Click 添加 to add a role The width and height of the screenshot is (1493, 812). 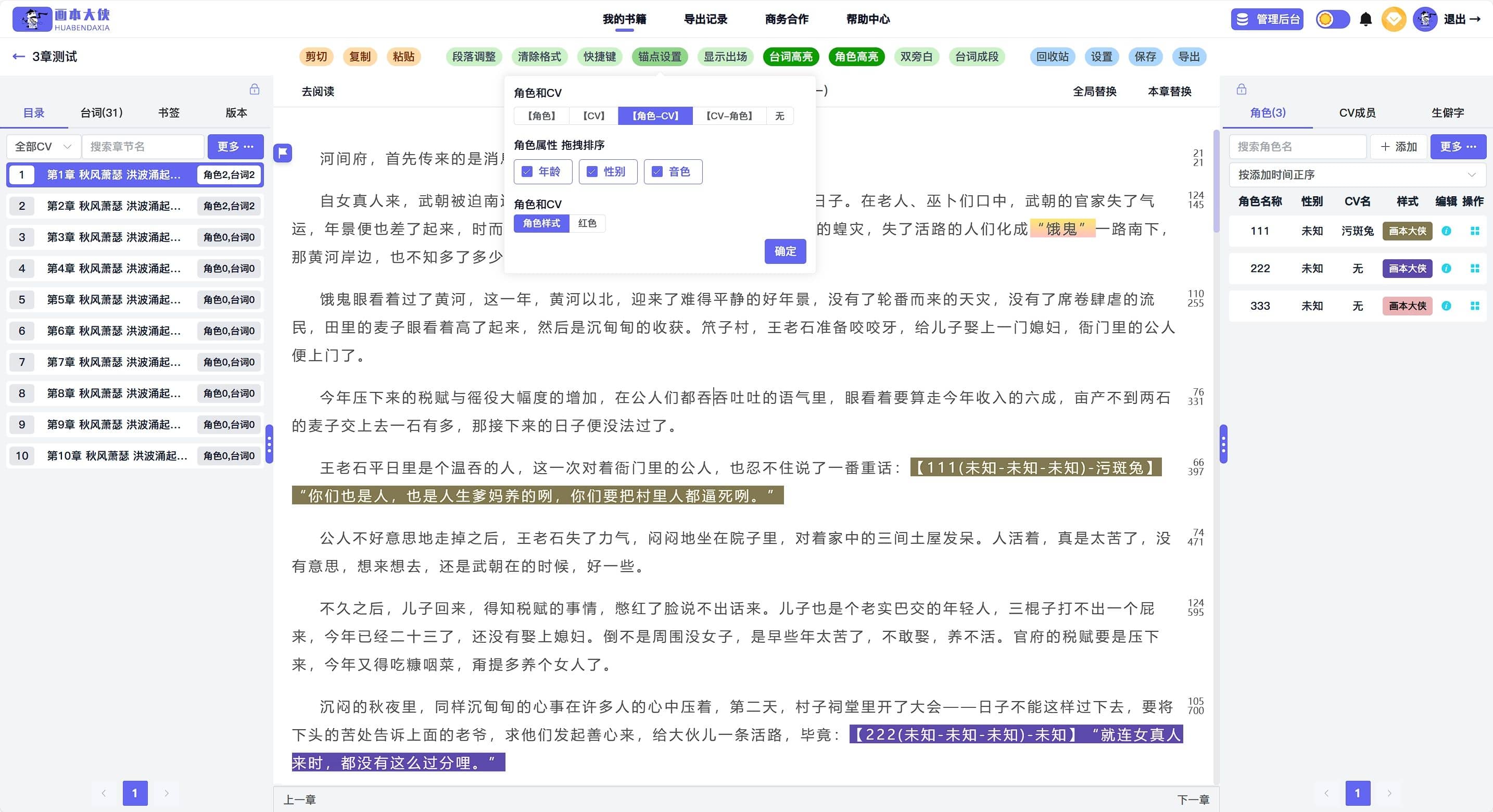pos(1398,147)
